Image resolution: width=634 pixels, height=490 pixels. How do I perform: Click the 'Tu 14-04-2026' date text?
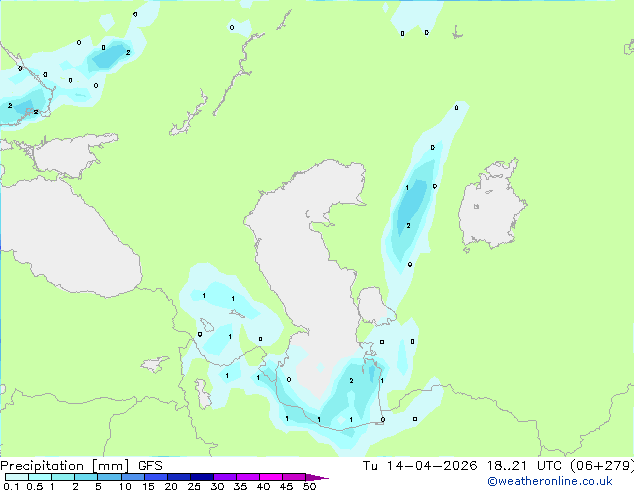pos(420,466)
